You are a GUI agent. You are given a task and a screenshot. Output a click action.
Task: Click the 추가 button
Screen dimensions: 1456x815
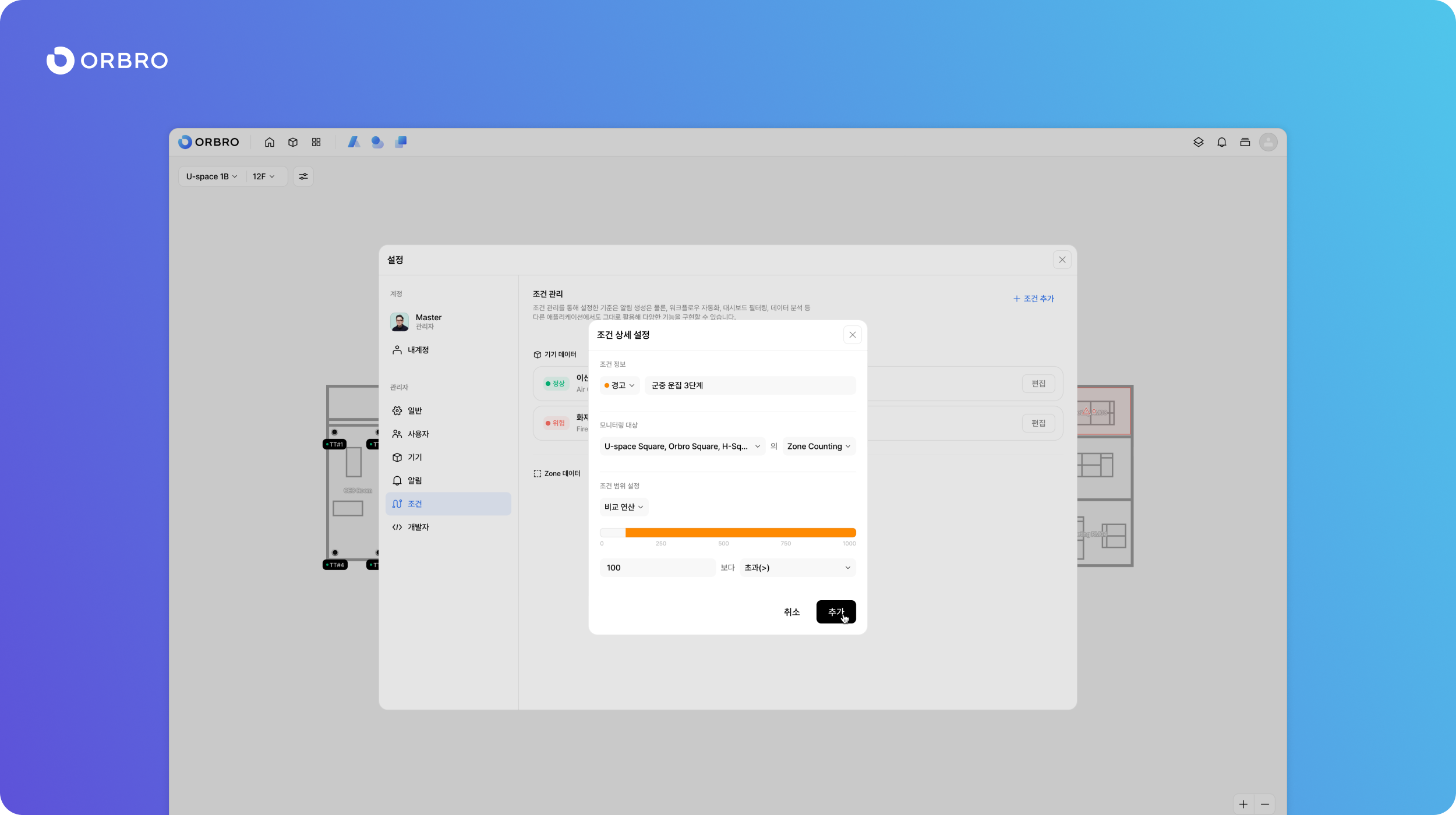point(836,612)
